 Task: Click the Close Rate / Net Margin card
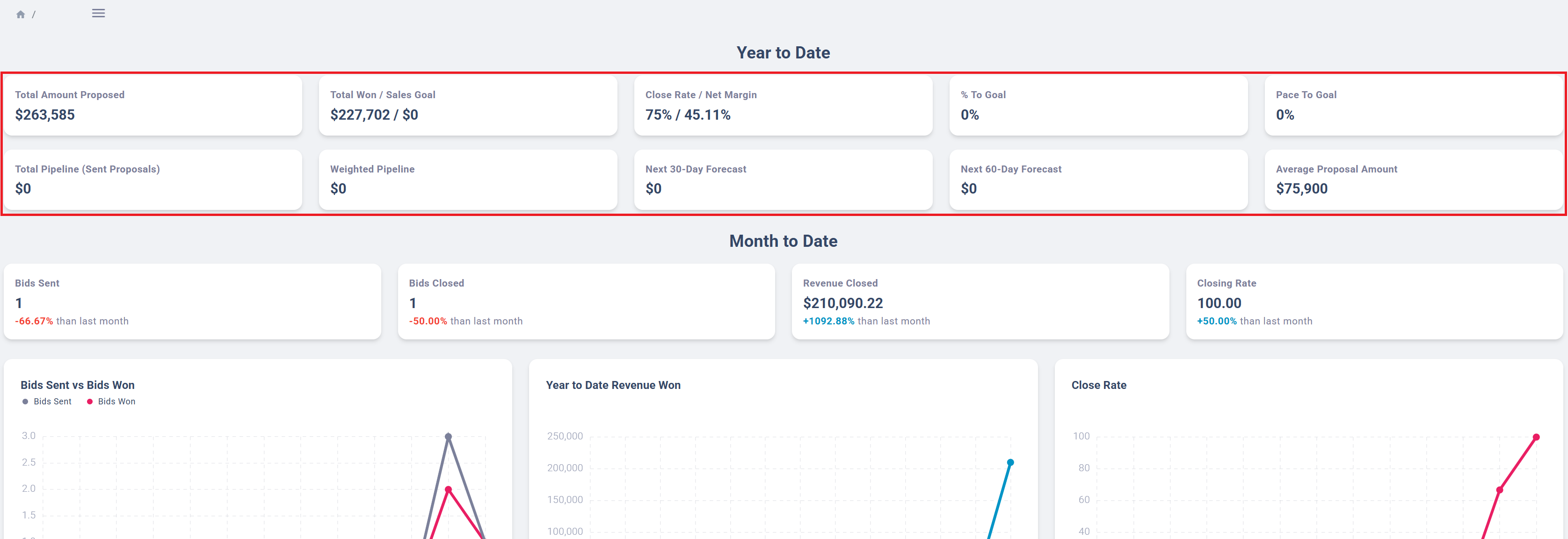(x=784, y=105)
